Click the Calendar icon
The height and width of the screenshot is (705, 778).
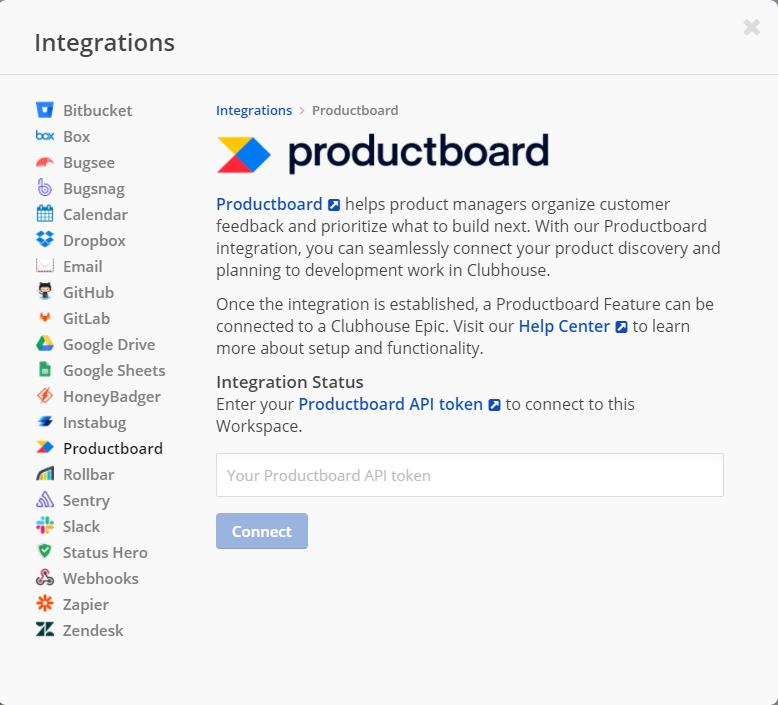click(x=45, y=214)
